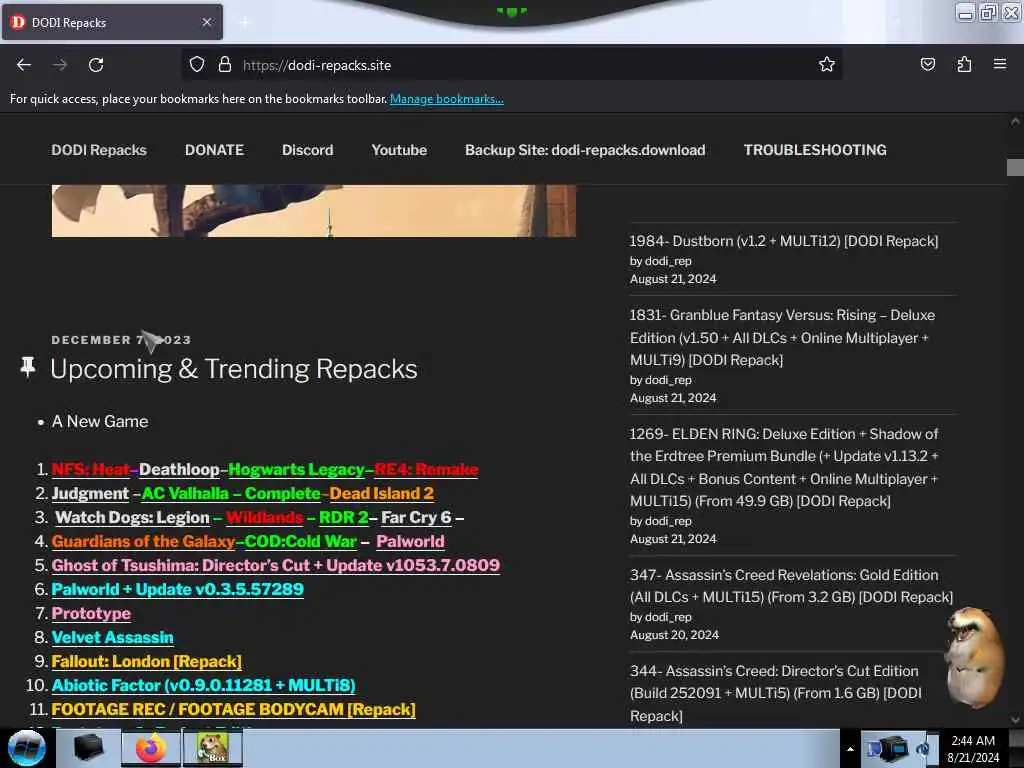Open a new browser tab

(244, 23)
